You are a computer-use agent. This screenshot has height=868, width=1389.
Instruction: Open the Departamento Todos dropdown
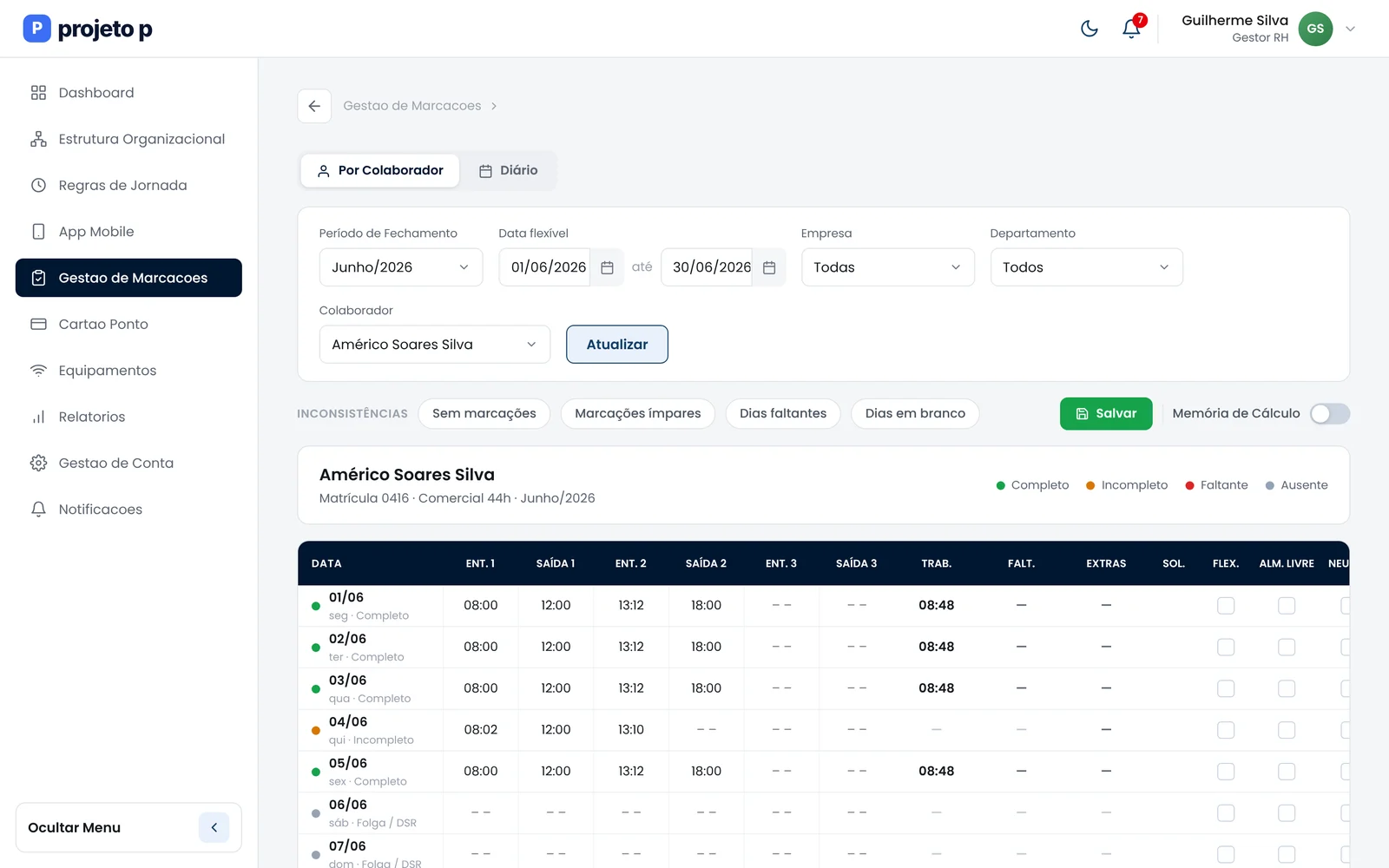[x=1086, y=267]
